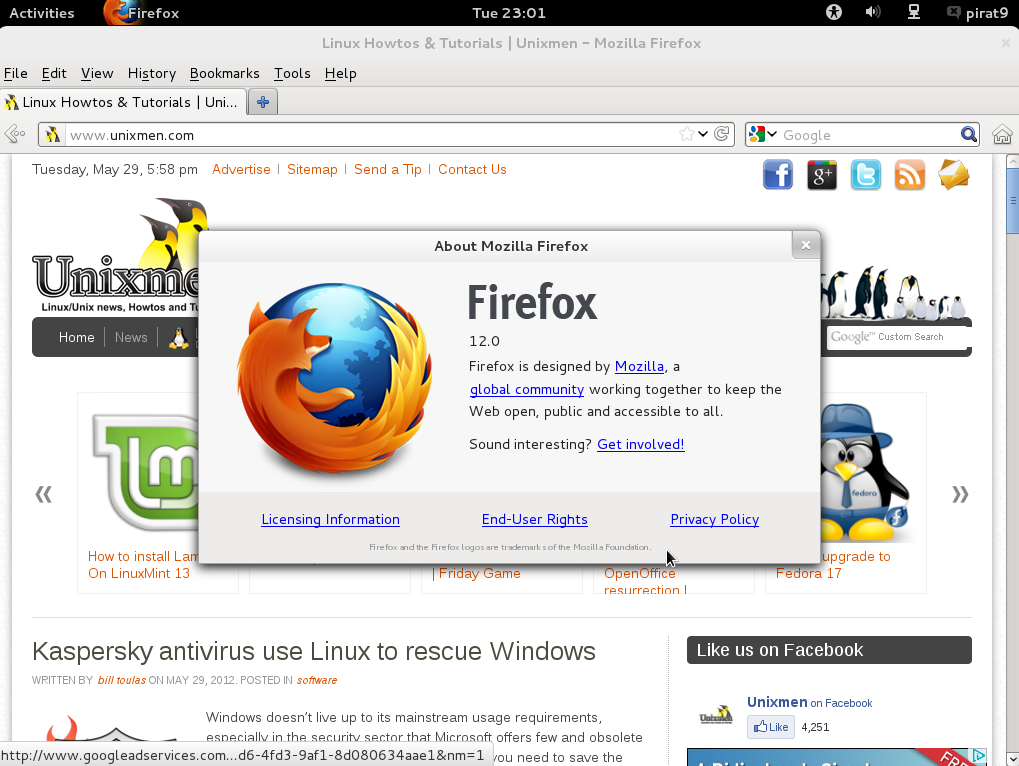This screenshot has width=1019, height=766.
Task: Open the volume icon in the top bar
Action: point(873,12)
